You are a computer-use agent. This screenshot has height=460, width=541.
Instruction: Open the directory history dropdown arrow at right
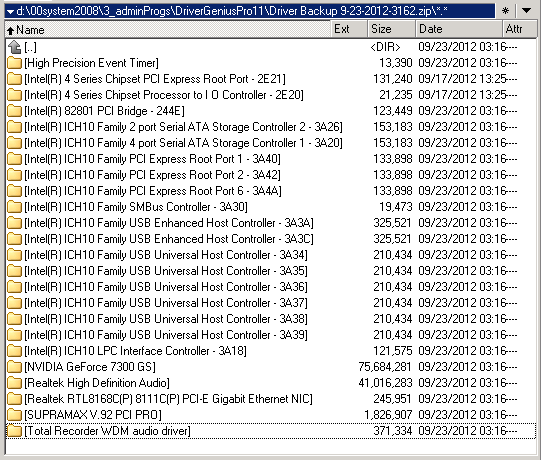pyautogui.click(x=527, y=11)
